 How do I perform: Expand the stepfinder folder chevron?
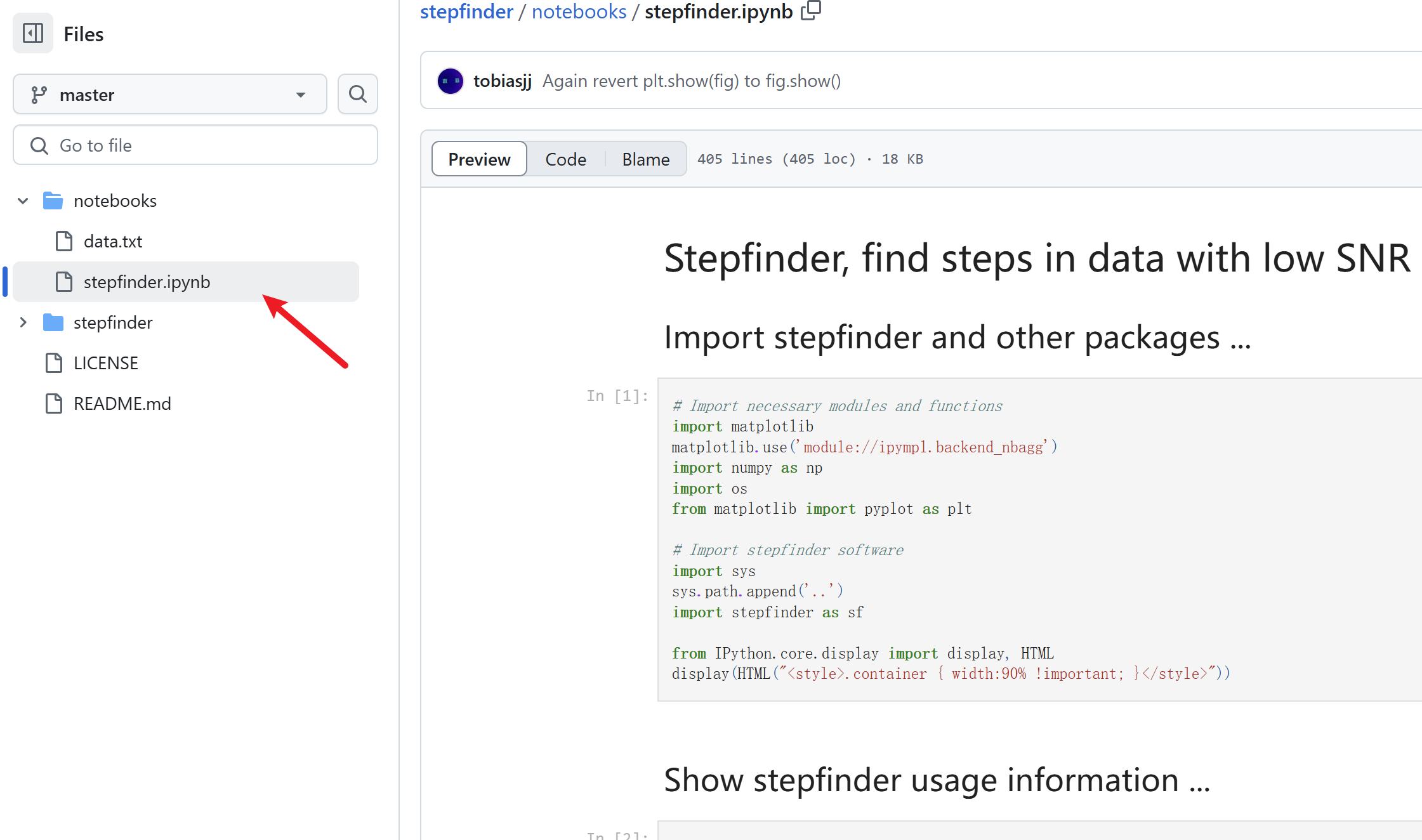pos(23,322)
